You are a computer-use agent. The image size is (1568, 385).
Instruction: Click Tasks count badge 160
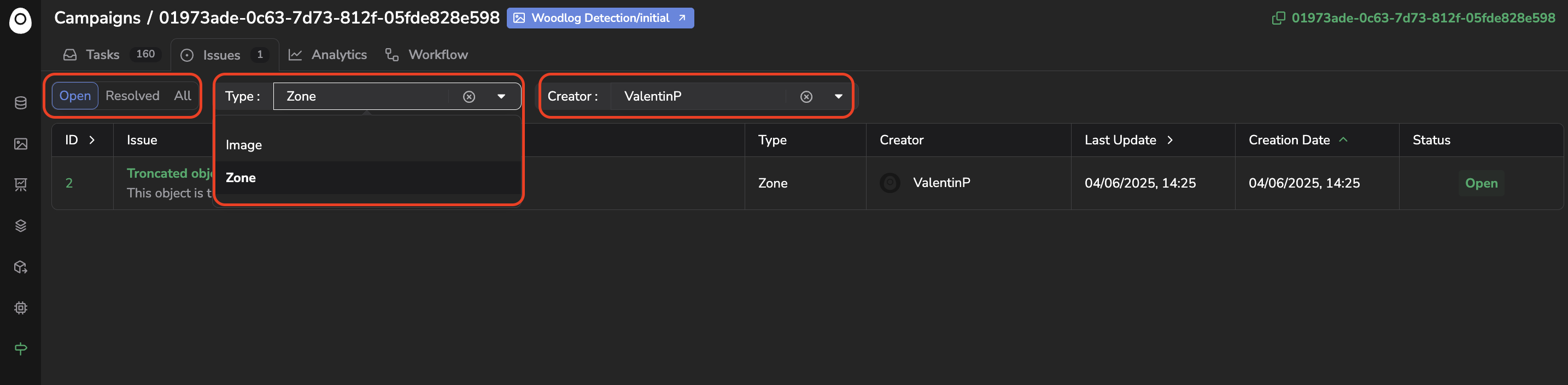(x=145, y=54)
